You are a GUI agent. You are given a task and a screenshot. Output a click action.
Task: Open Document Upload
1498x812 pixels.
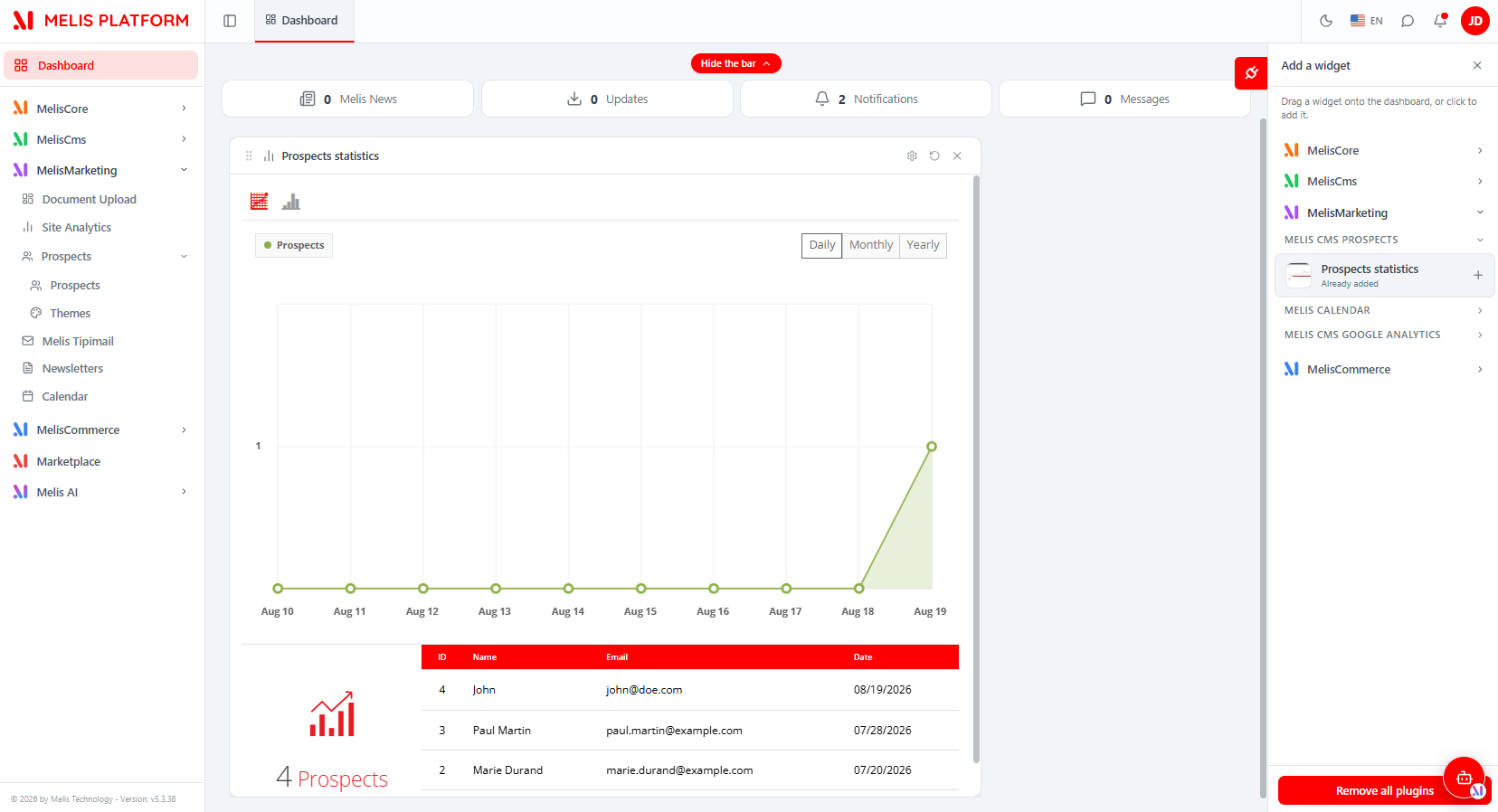click(x=89, y=199)
